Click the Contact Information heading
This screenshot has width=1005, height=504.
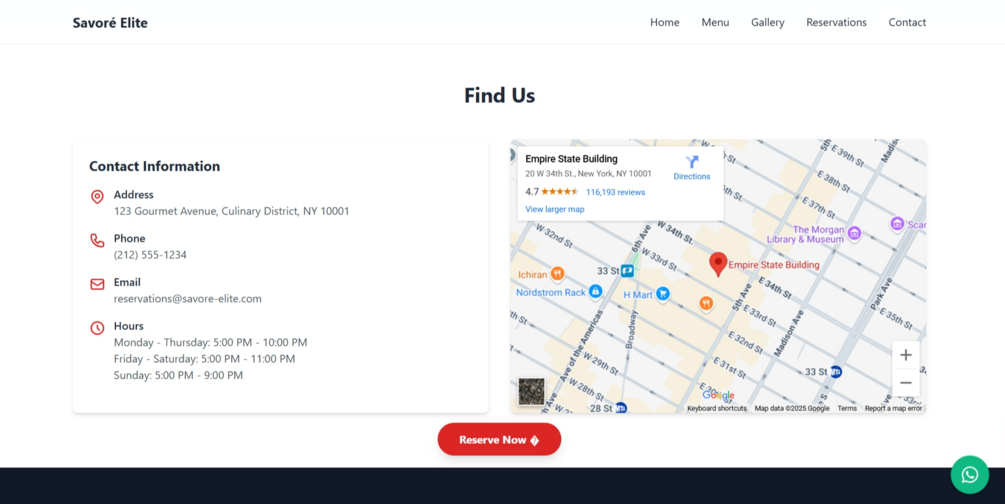[154, 166]
